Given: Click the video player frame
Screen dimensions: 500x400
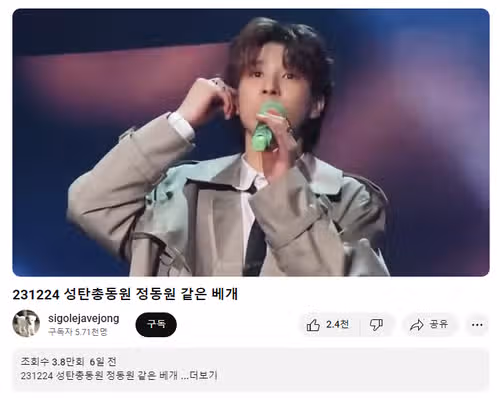Looking at the screenshot, I should click(251, 142).
